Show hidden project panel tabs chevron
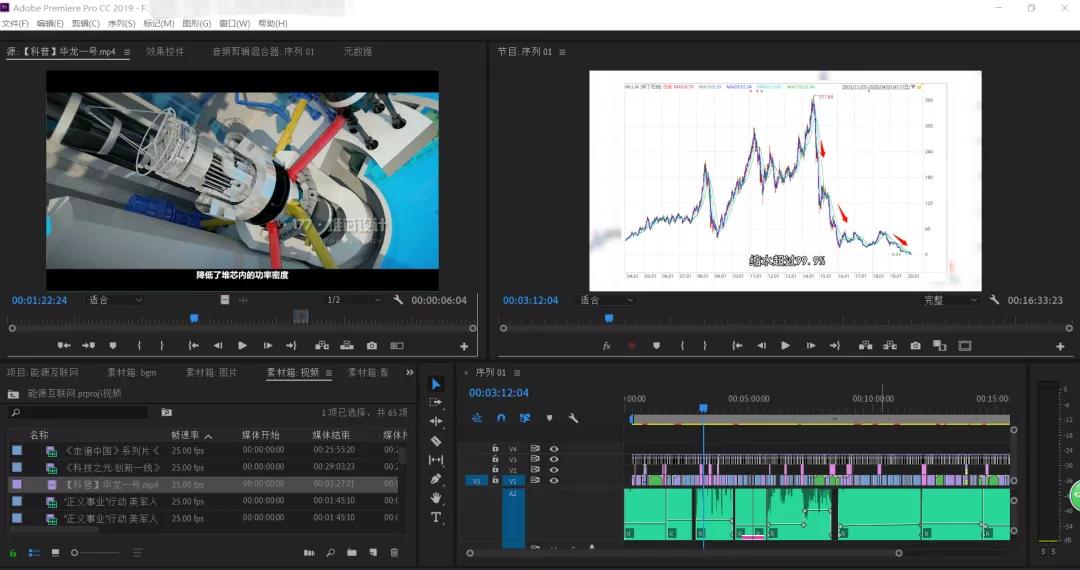Image resolution: width=1080 pixels, height=570 pixels. tap(410, 372)
